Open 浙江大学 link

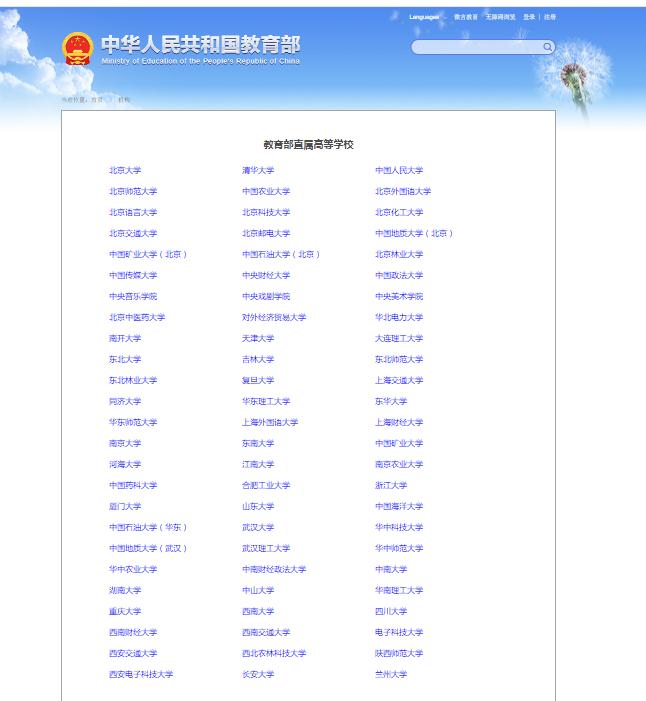[x=391, y=486]
